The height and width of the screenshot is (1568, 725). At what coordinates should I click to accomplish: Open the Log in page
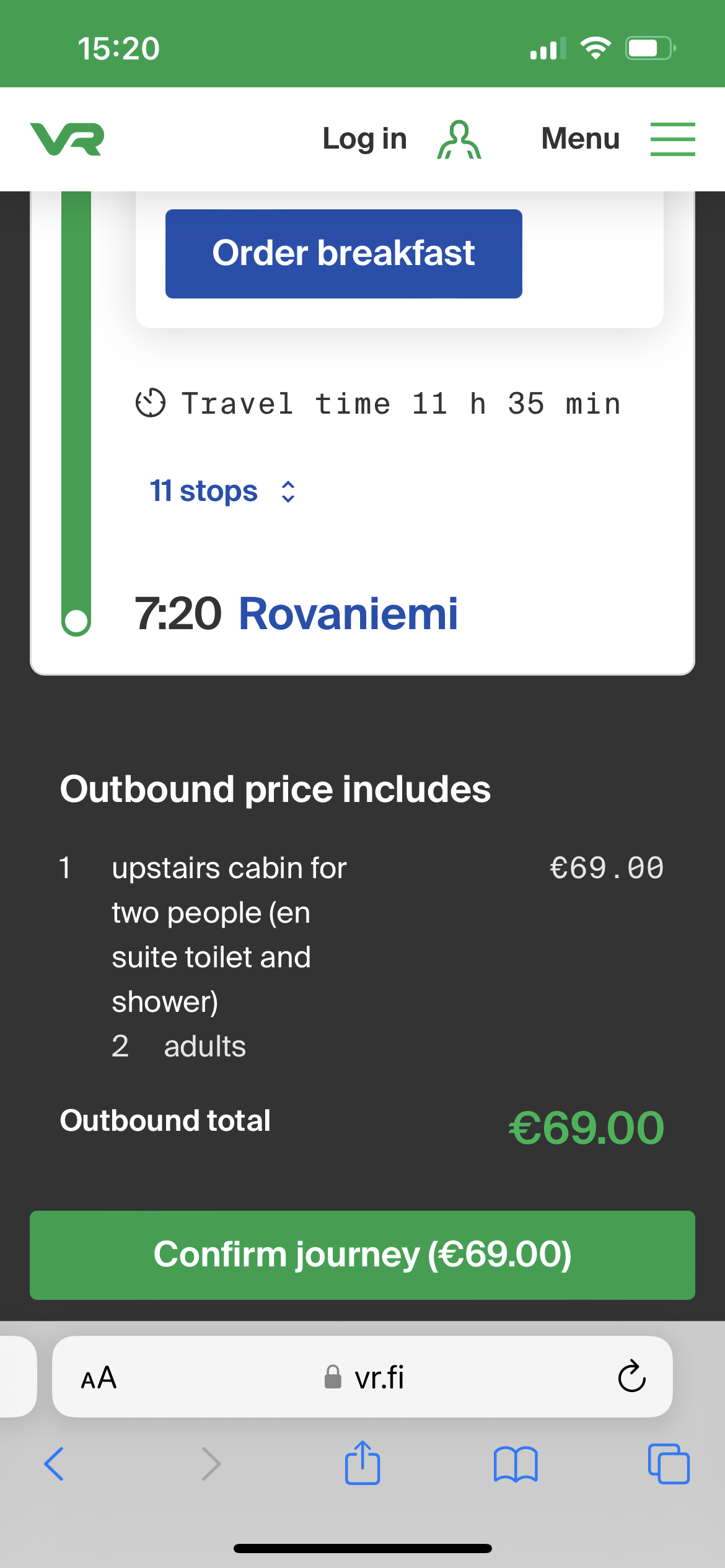point(364,139)
